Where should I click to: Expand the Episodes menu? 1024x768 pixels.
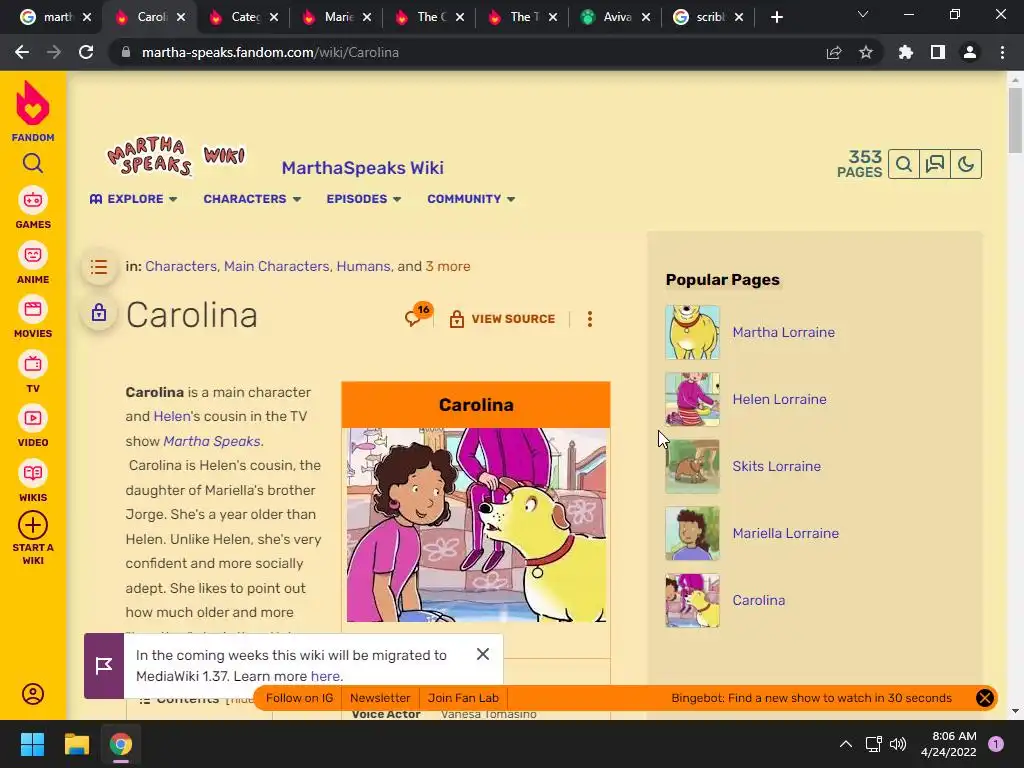coord(364,199)
